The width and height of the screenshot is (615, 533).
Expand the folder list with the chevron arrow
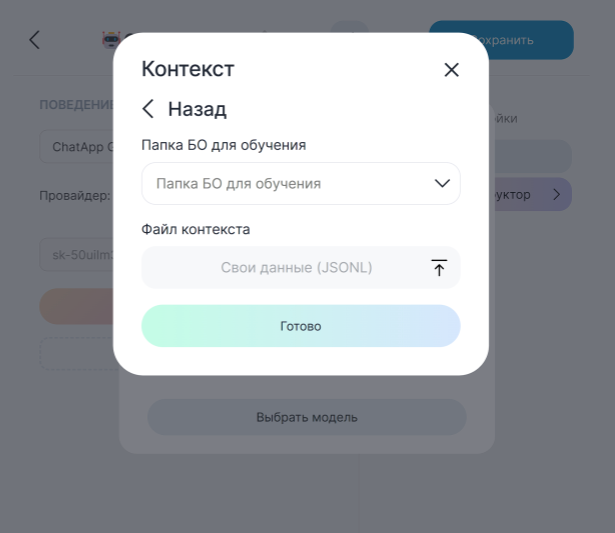coord(442,183)
